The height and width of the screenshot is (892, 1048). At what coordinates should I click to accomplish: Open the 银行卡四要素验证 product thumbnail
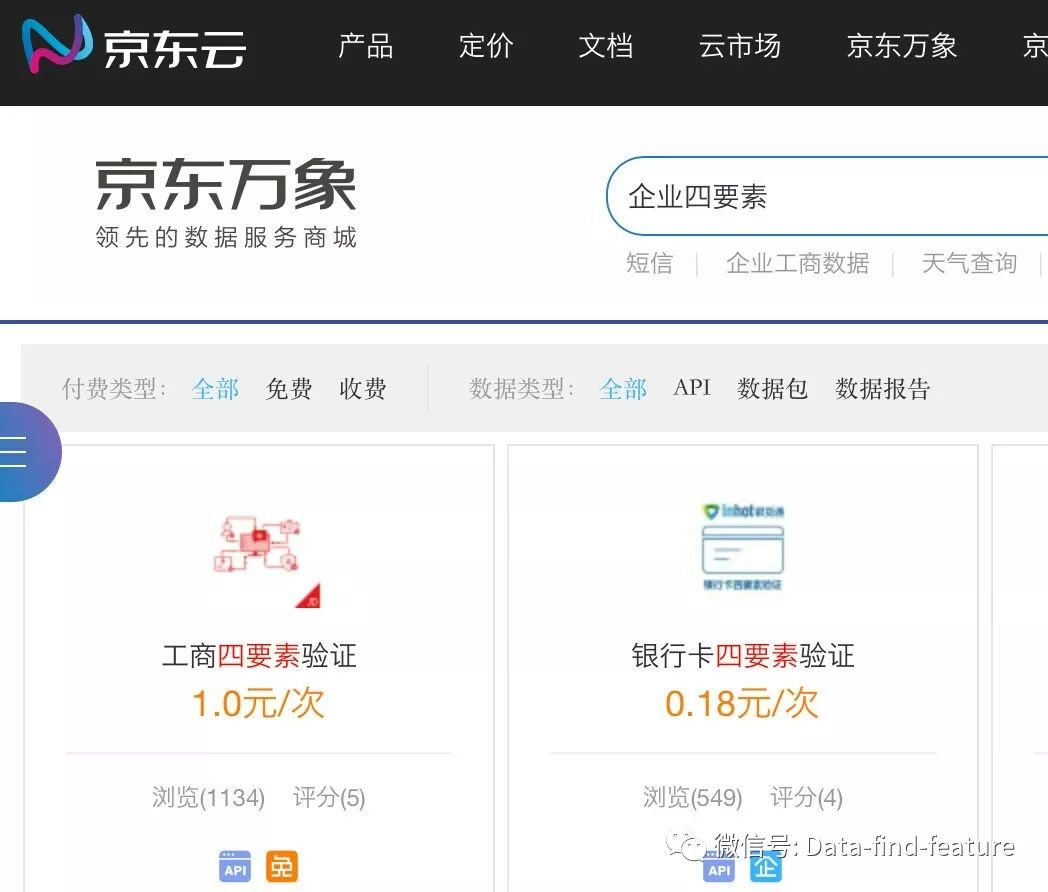742,547
